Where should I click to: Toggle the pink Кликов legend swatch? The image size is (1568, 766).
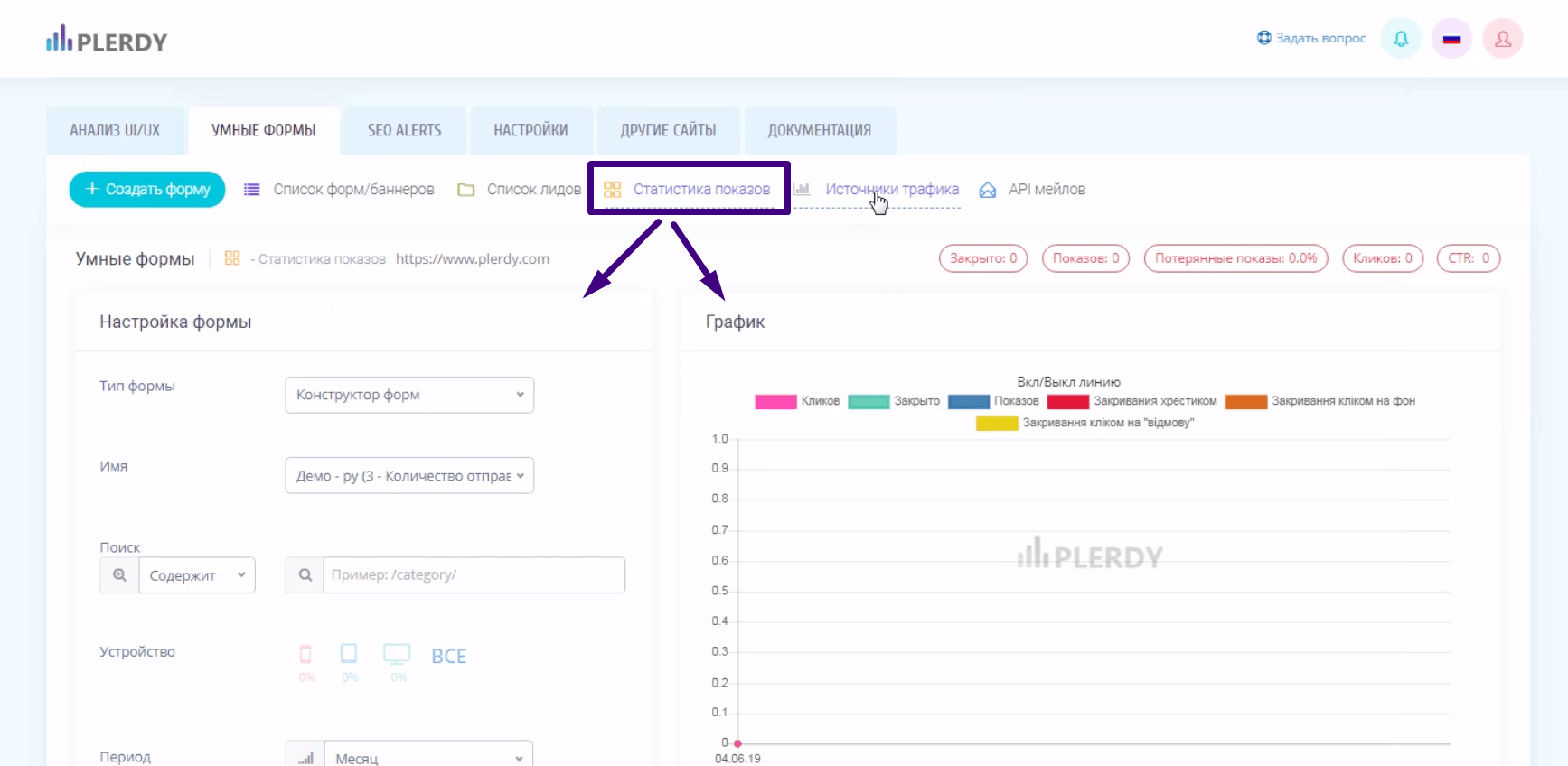click(775, 402)
